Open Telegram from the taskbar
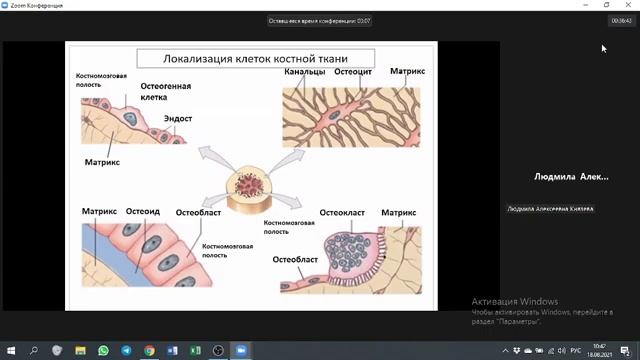640x360 pixels. [x=127, y=351]
